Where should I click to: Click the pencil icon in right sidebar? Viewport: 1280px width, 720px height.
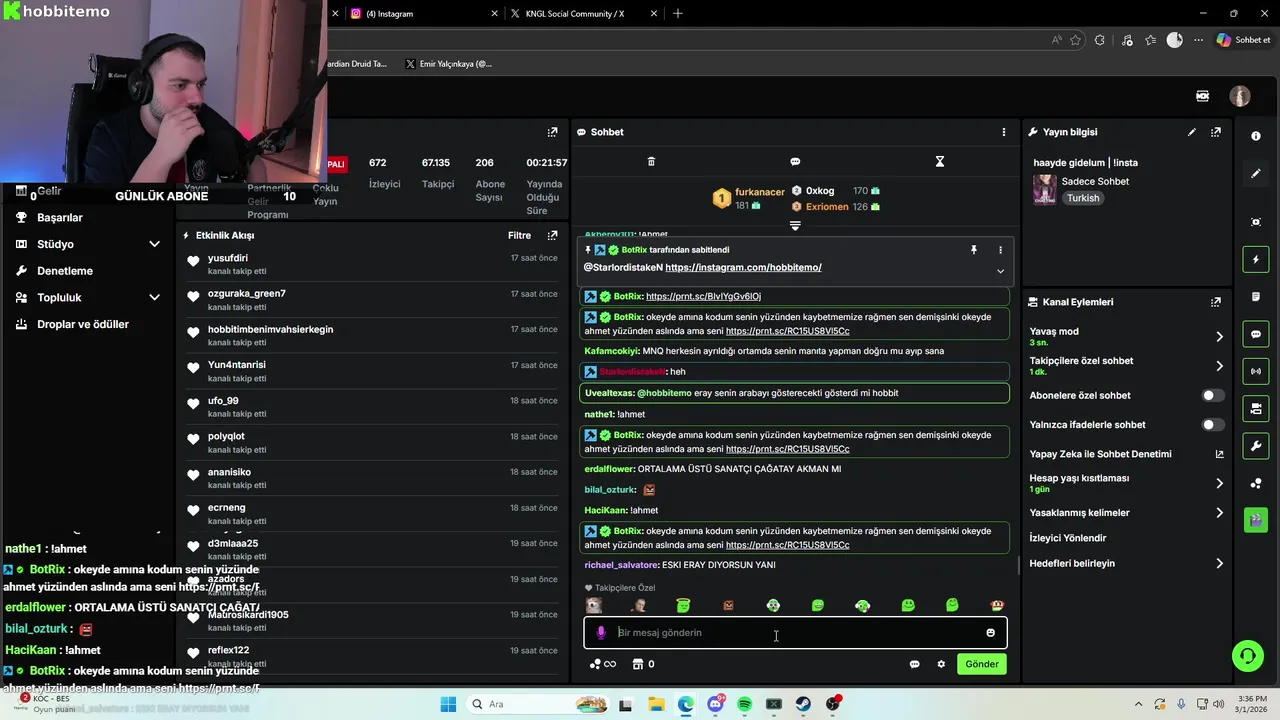(1256, 173)
